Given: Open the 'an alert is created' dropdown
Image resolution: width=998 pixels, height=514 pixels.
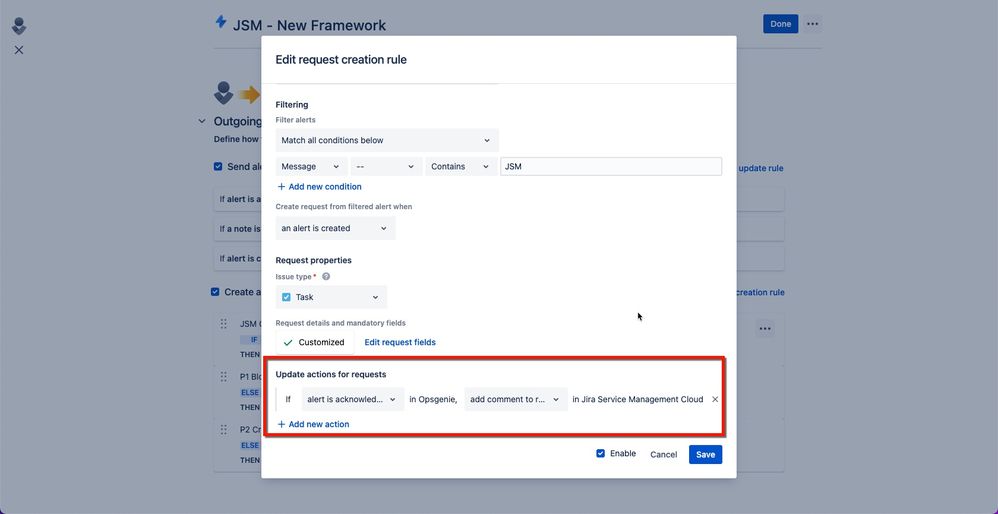Looking at the screenshot, I should [x=335, y=228].
